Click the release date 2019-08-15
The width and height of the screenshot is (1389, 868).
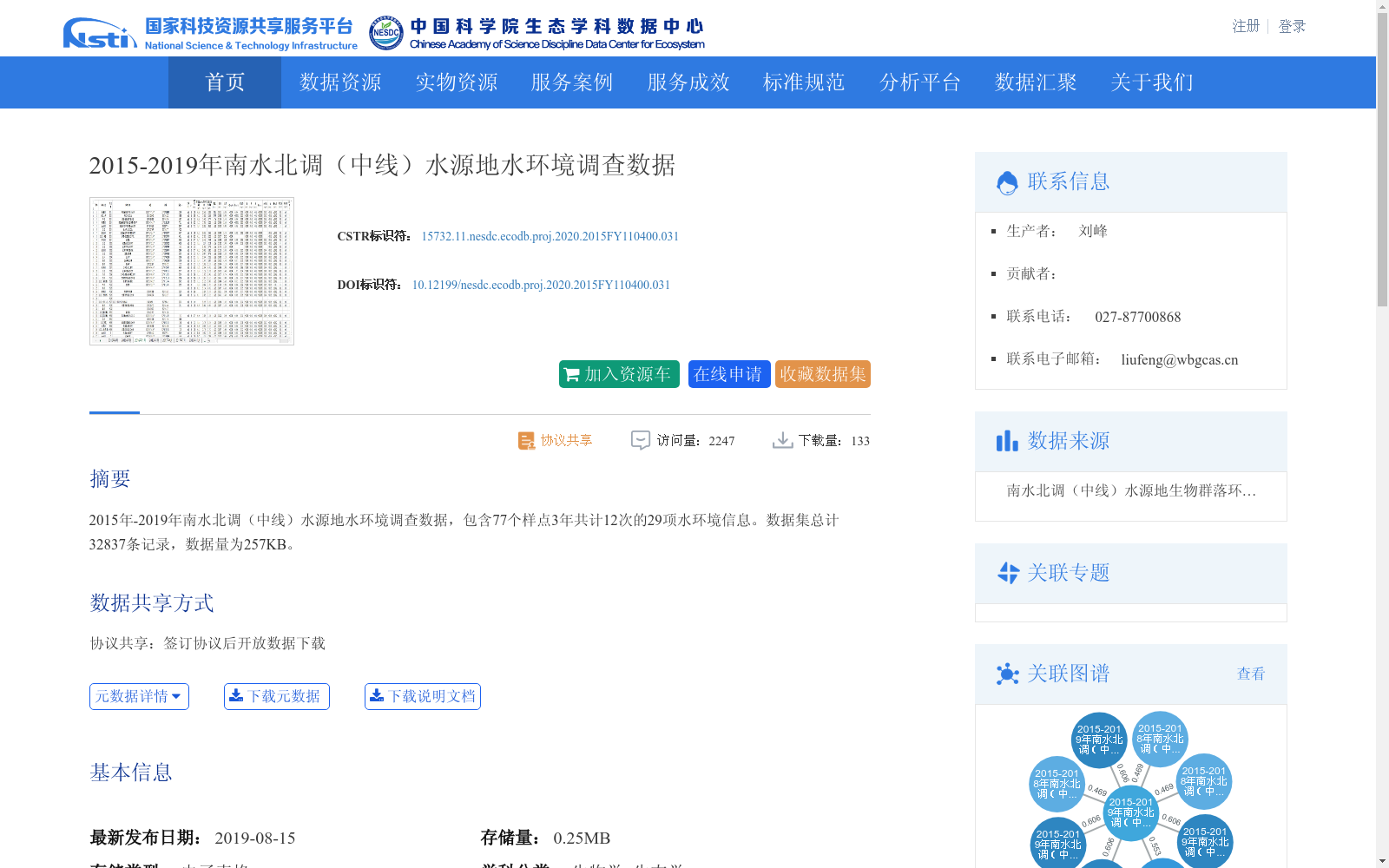pos(255,838)
